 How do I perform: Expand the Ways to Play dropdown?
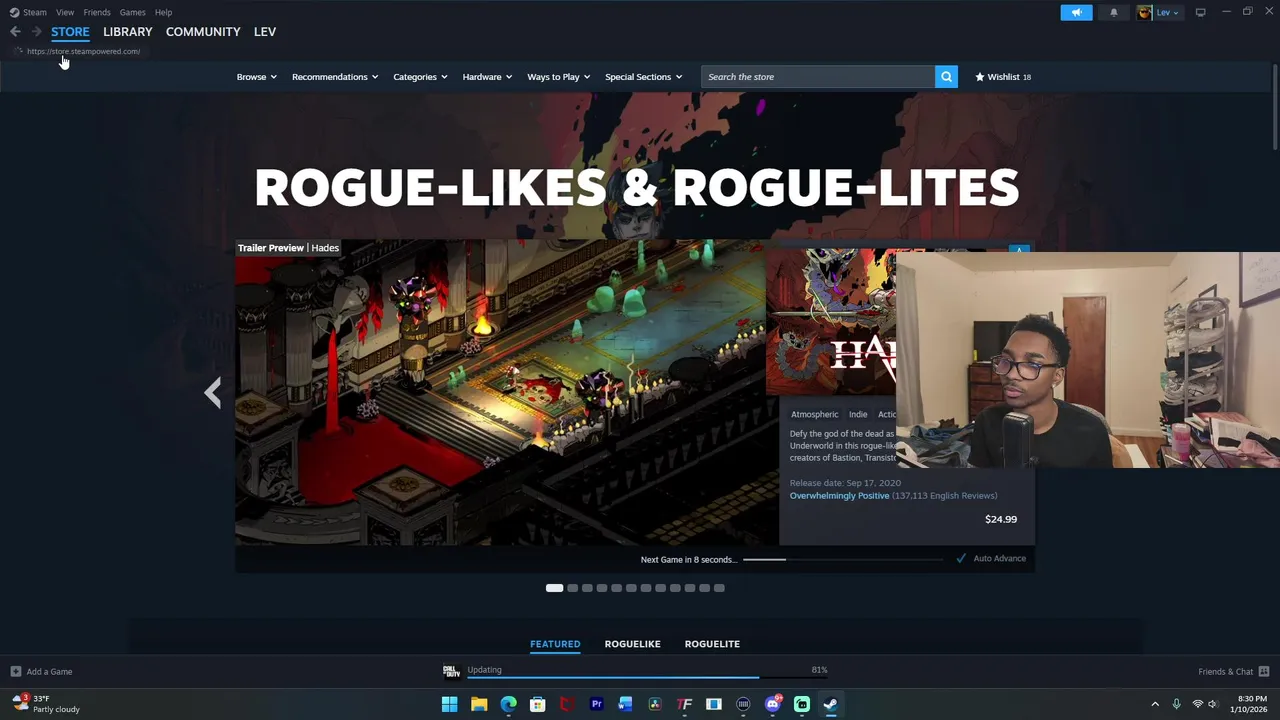(558, 77)
